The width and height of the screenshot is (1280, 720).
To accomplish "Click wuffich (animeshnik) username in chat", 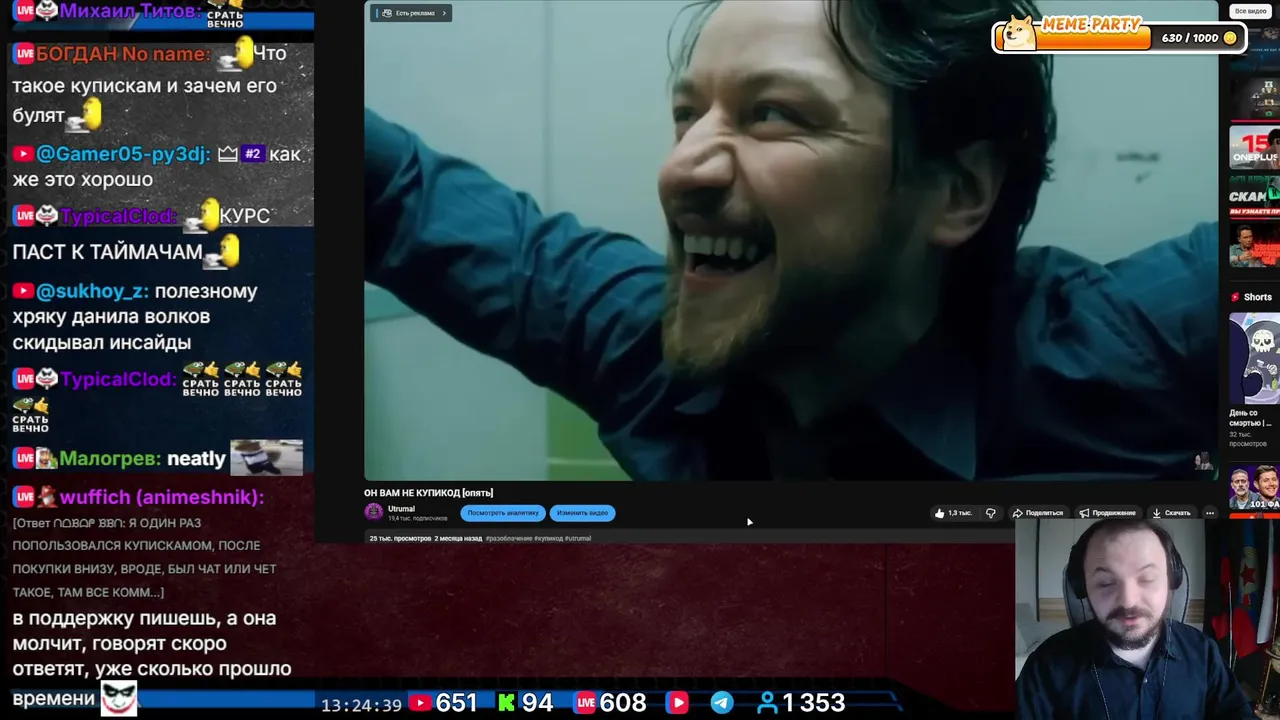I will click(x=161, y=497).
